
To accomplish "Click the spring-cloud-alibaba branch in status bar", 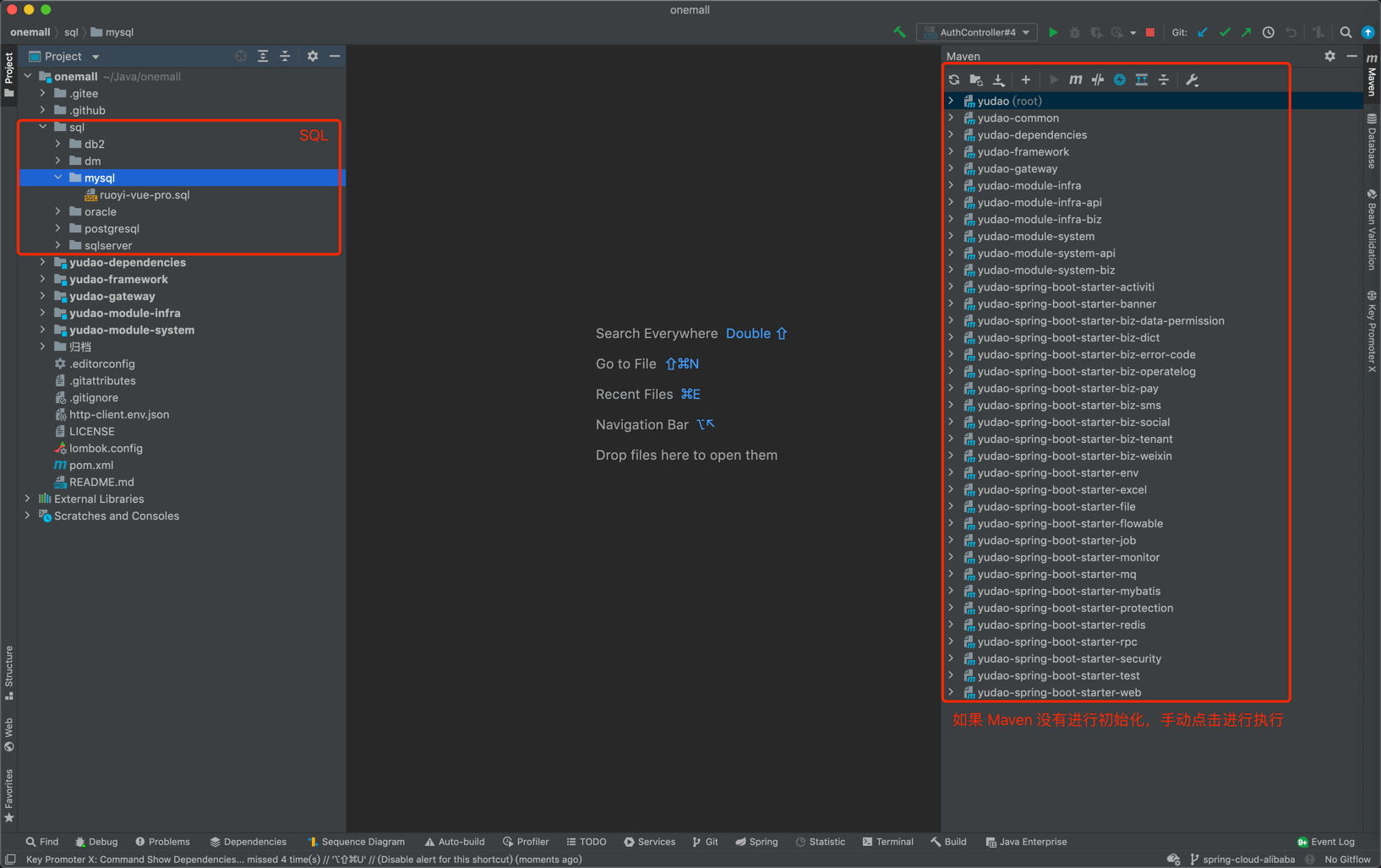I will [x=1242, y=860].
